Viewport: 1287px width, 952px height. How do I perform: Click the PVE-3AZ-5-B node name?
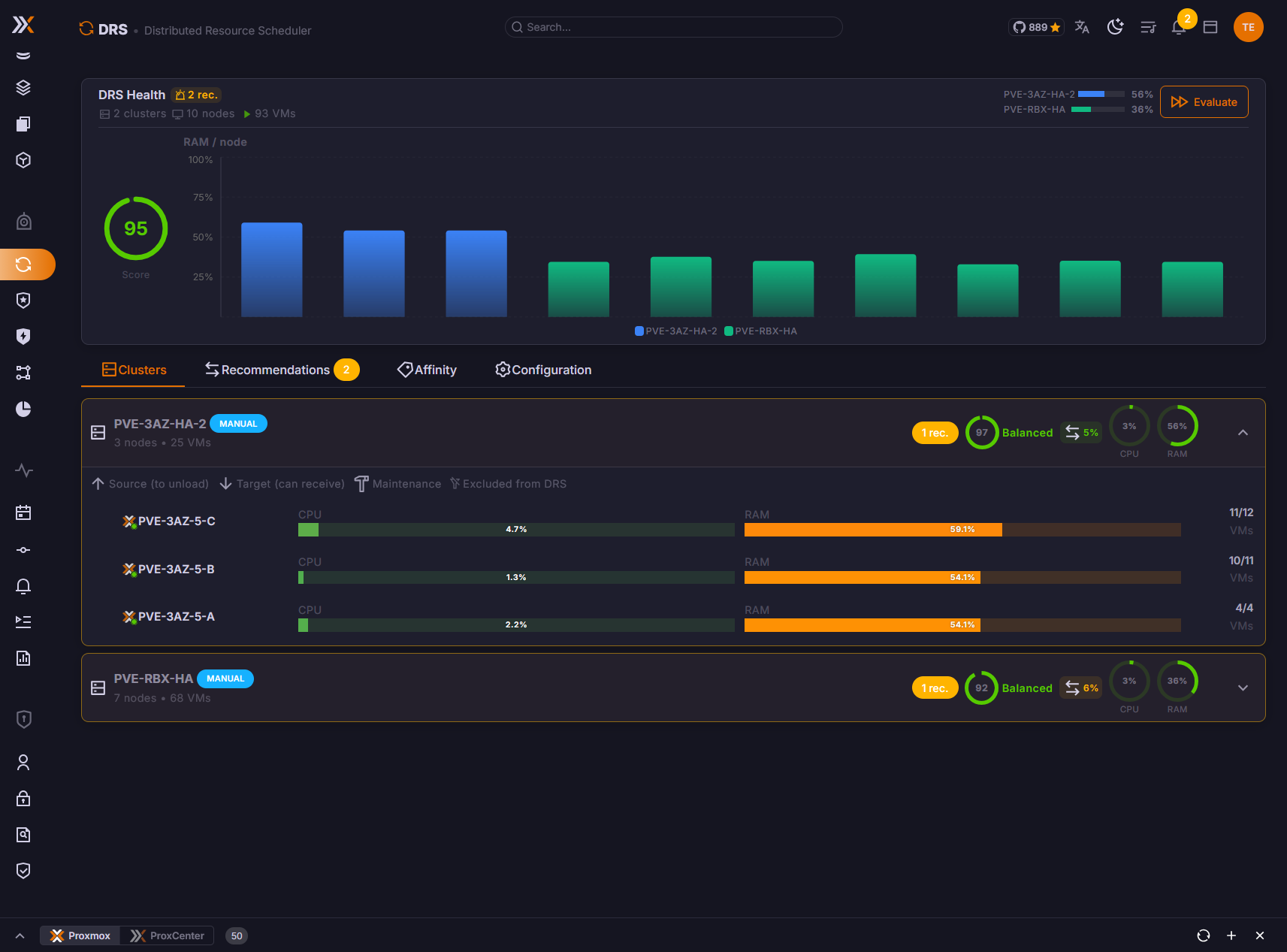pos(177,570)
